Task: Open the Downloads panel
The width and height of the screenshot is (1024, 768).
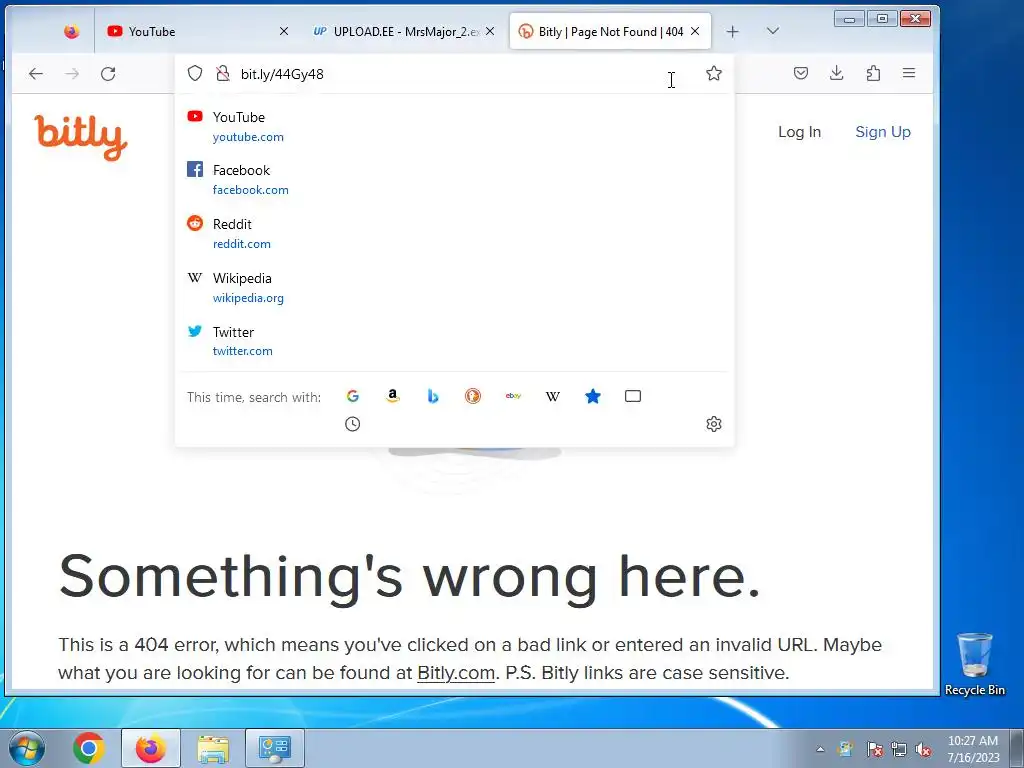Action: click(x=837, y=73)
